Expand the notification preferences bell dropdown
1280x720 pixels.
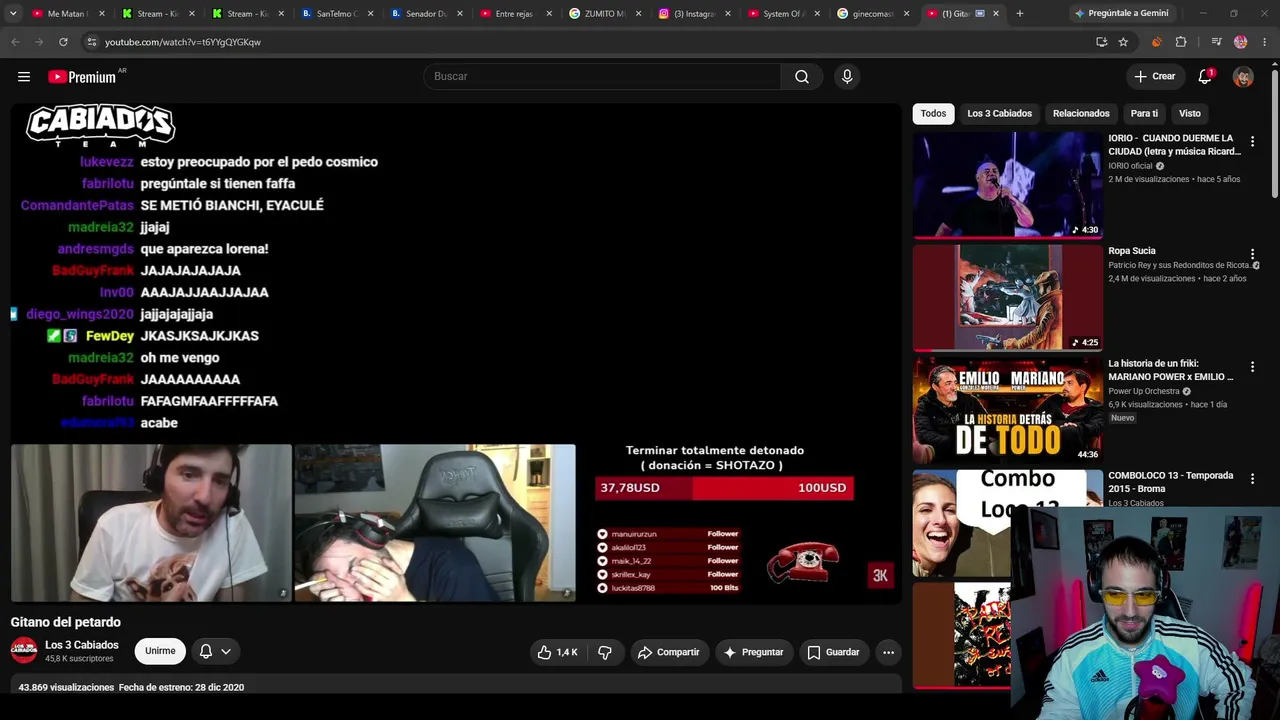pyautogui.click(x=215, y=651)
